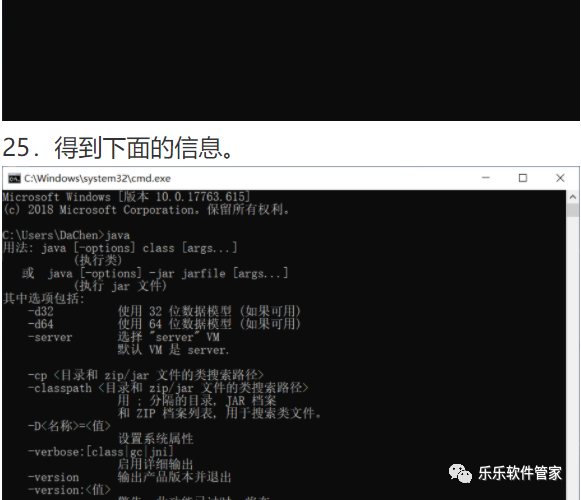
Task: Click the line 'Microsoft Windows [版本 10.0.17763.615]'
Action: (x=126, y=196)
